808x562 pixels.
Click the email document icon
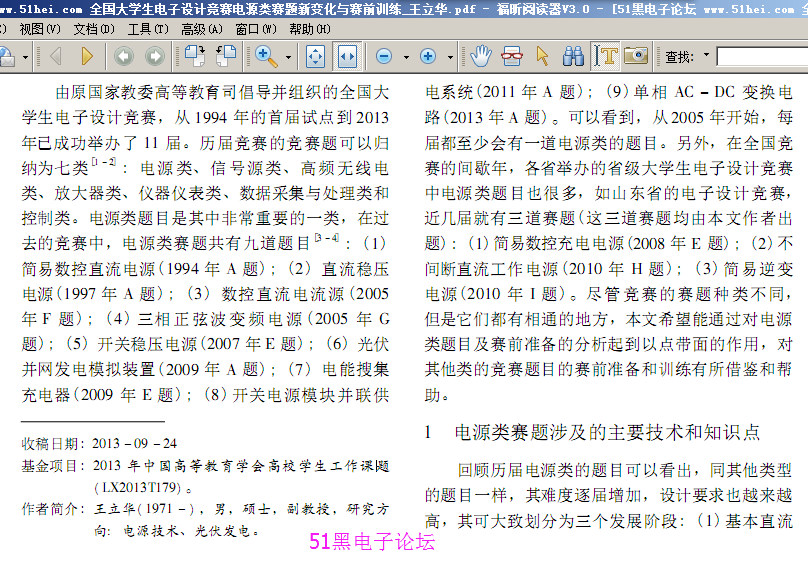[x=7, y=56]
